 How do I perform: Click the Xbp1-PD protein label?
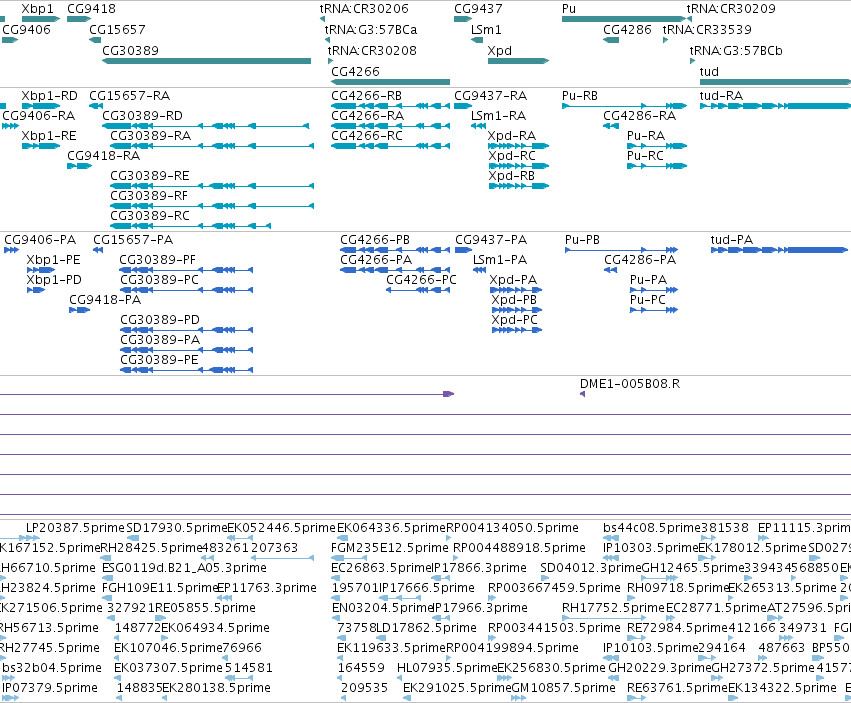tap(54, 280)
